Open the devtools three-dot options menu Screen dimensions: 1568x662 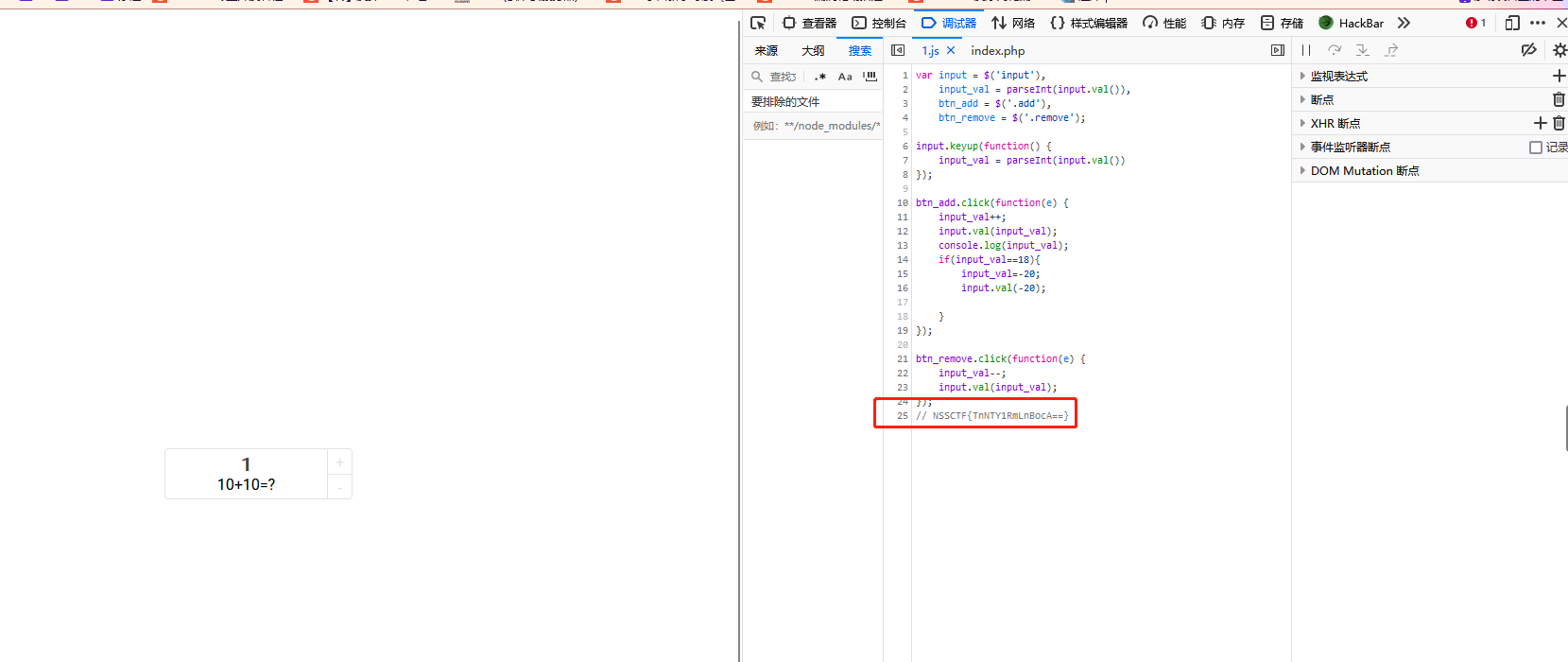[1538, 23]
